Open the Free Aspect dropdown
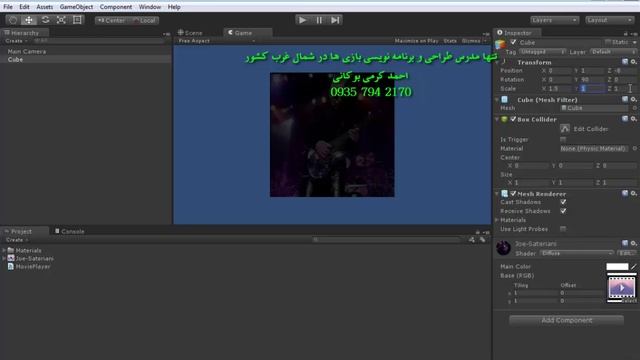Image resolution: width=640 pixels, height=360 pixels. point(216,41)
